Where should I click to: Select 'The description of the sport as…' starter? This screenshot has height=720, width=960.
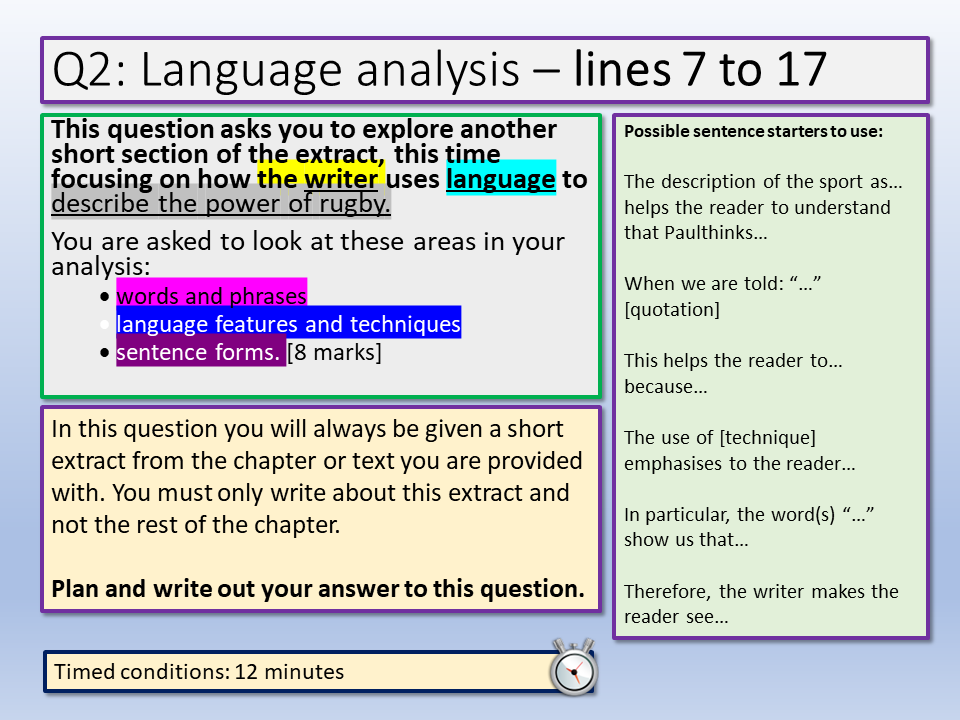pyautogui.click(x=763, y=182)
